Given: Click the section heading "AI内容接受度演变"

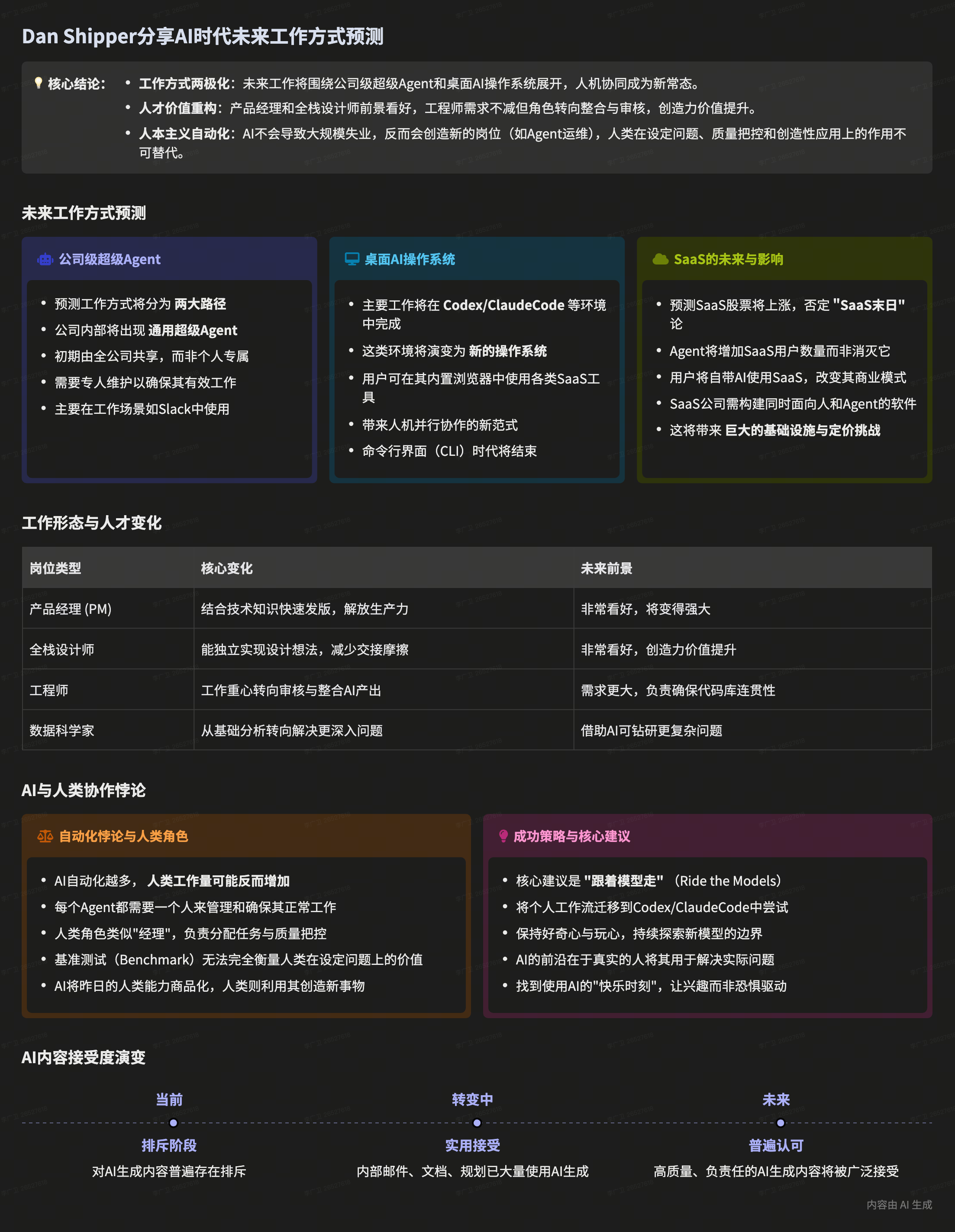Looking at the screenshot, I should pos(84,1057).
